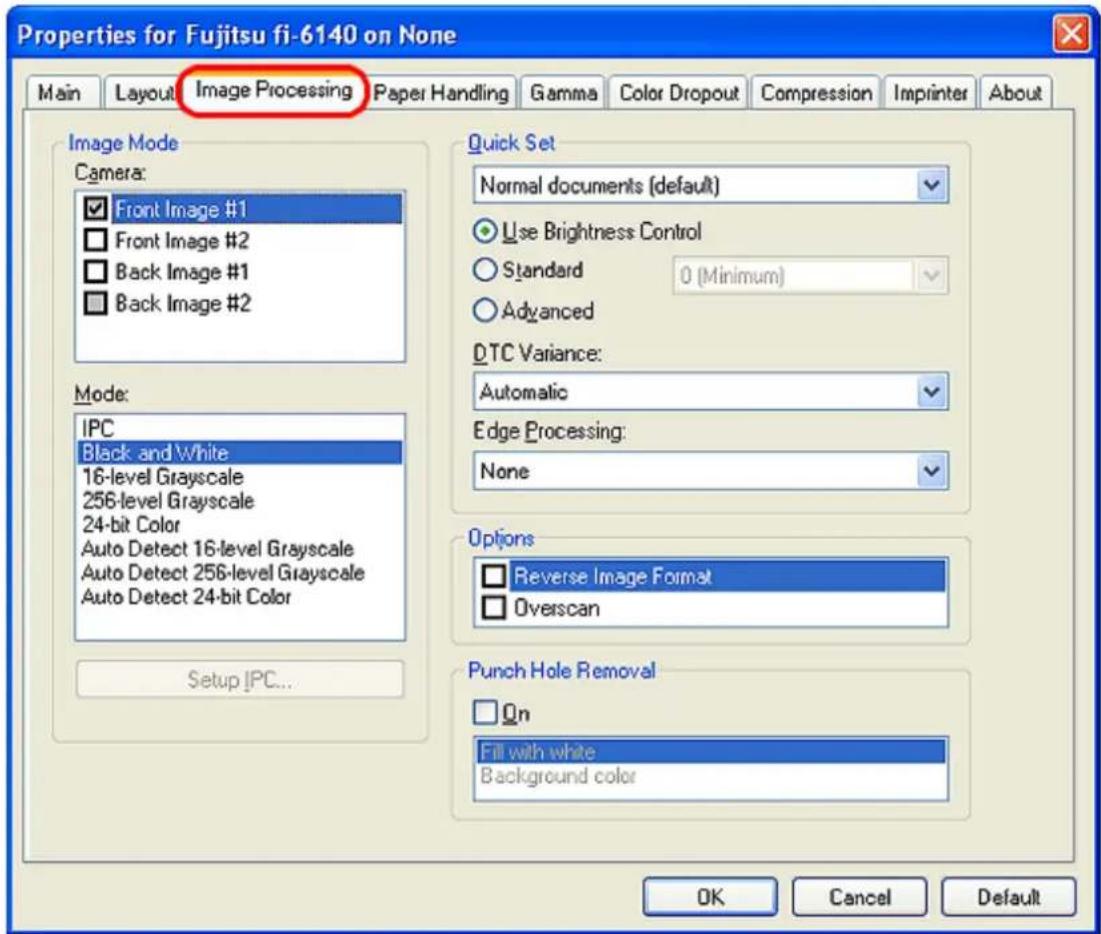This screenshot has width=1101, height=934.
Task: Go to the Paper Handling tab
Action: pos(441,93)
